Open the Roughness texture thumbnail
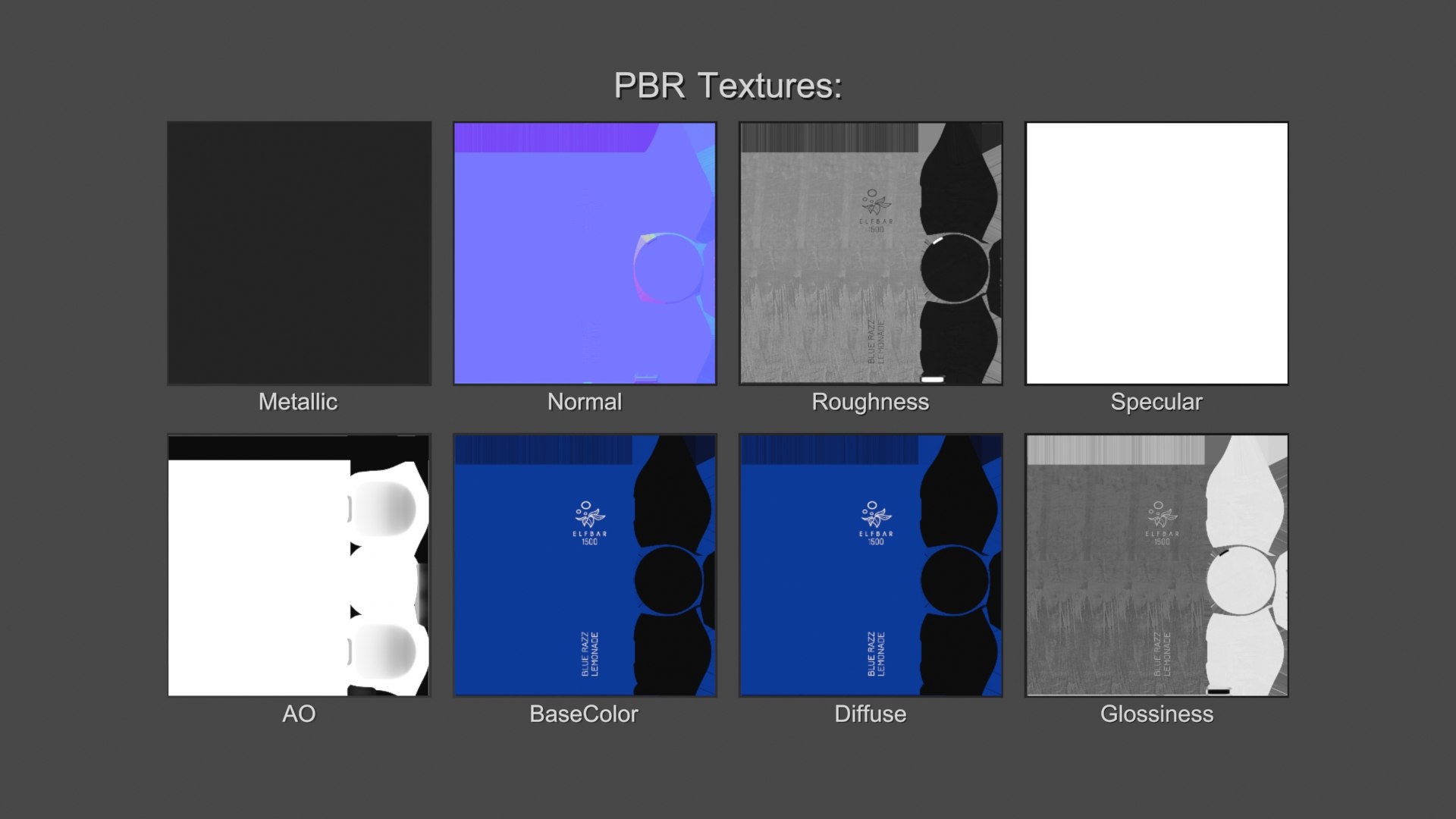Image resolution: width=1456 pixels, height=819 pixels. coord(871,253)
